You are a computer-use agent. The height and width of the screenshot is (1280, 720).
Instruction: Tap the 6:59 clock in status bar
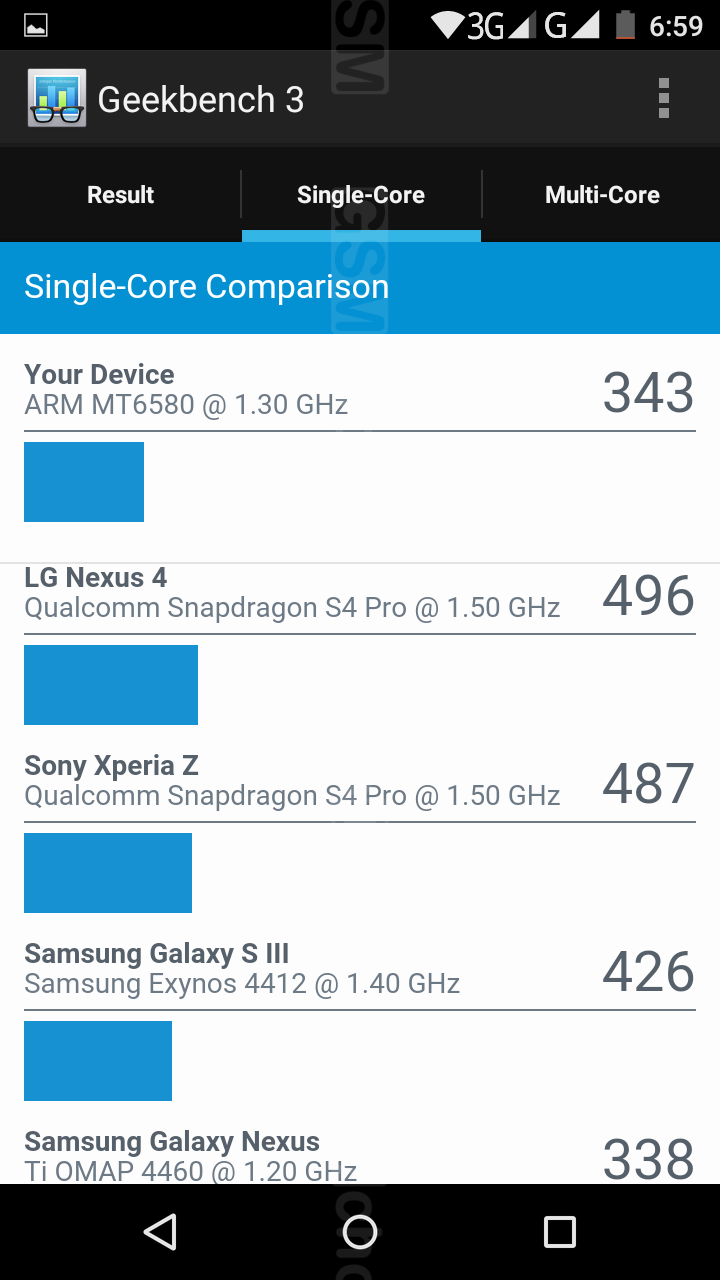click(x=676, y=26)
